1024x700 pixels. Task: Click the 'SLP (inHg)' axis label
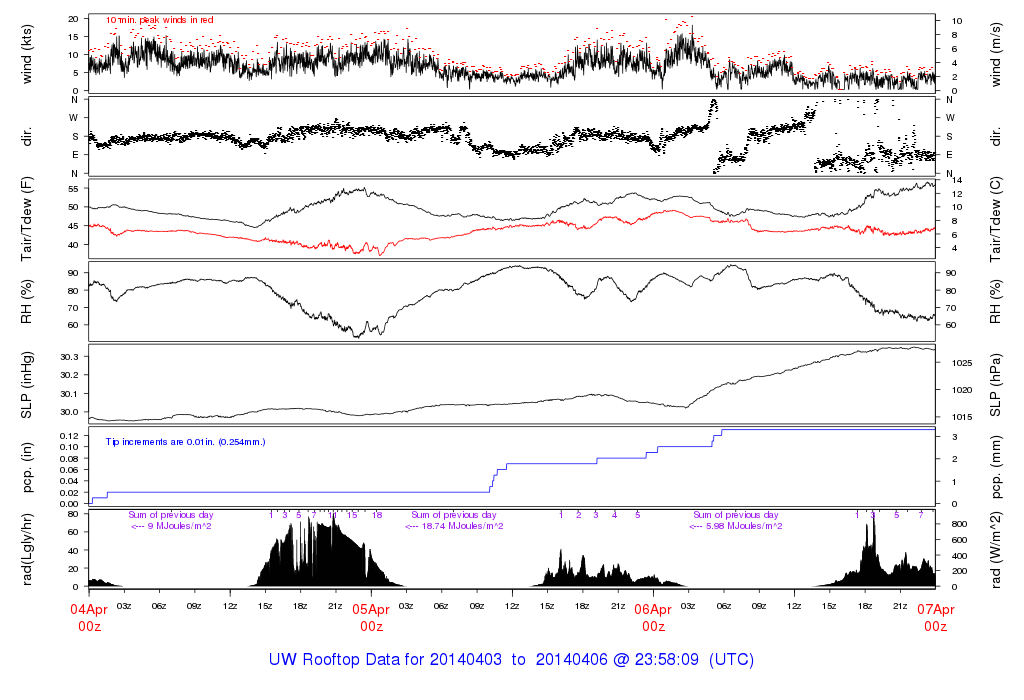[26, 385]
